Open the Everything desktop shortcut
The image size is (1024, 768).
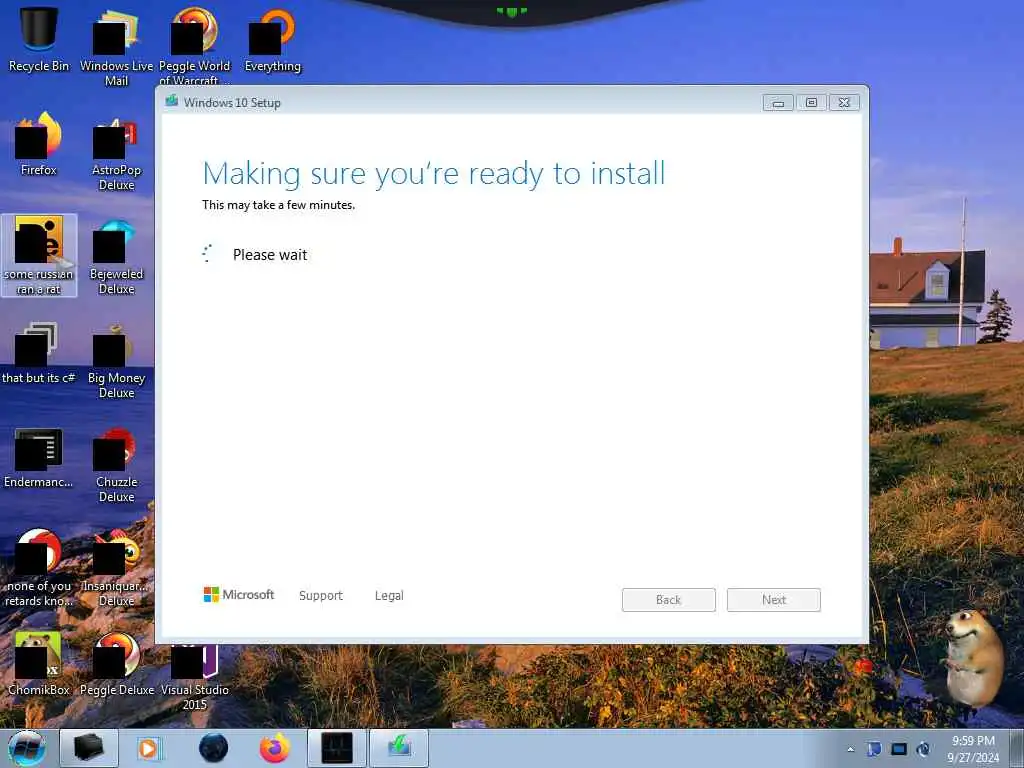click(x=272, y=39)
